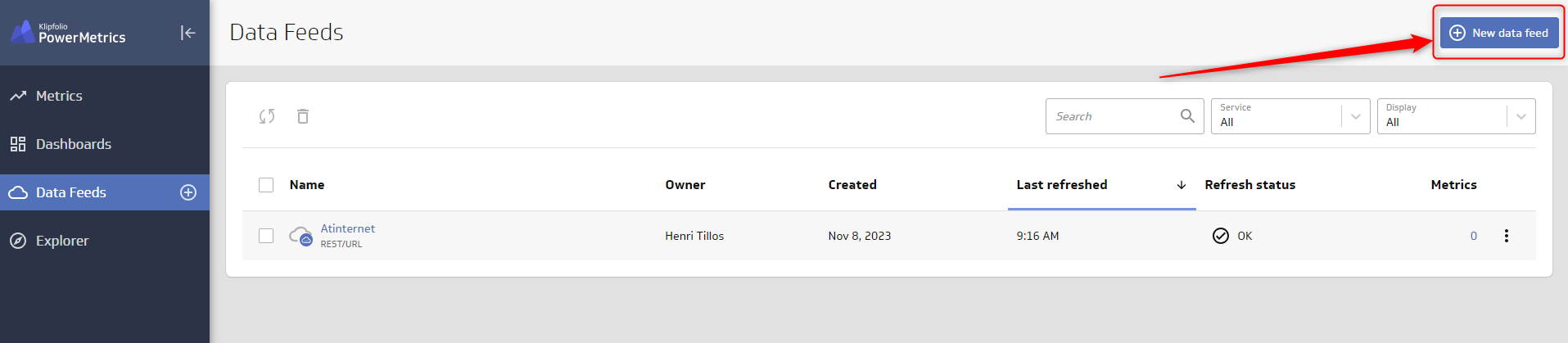Click the plus icon beside Data Feeds
The width and height of the screenshot is (1568, 343).
[x=188, y=192]
